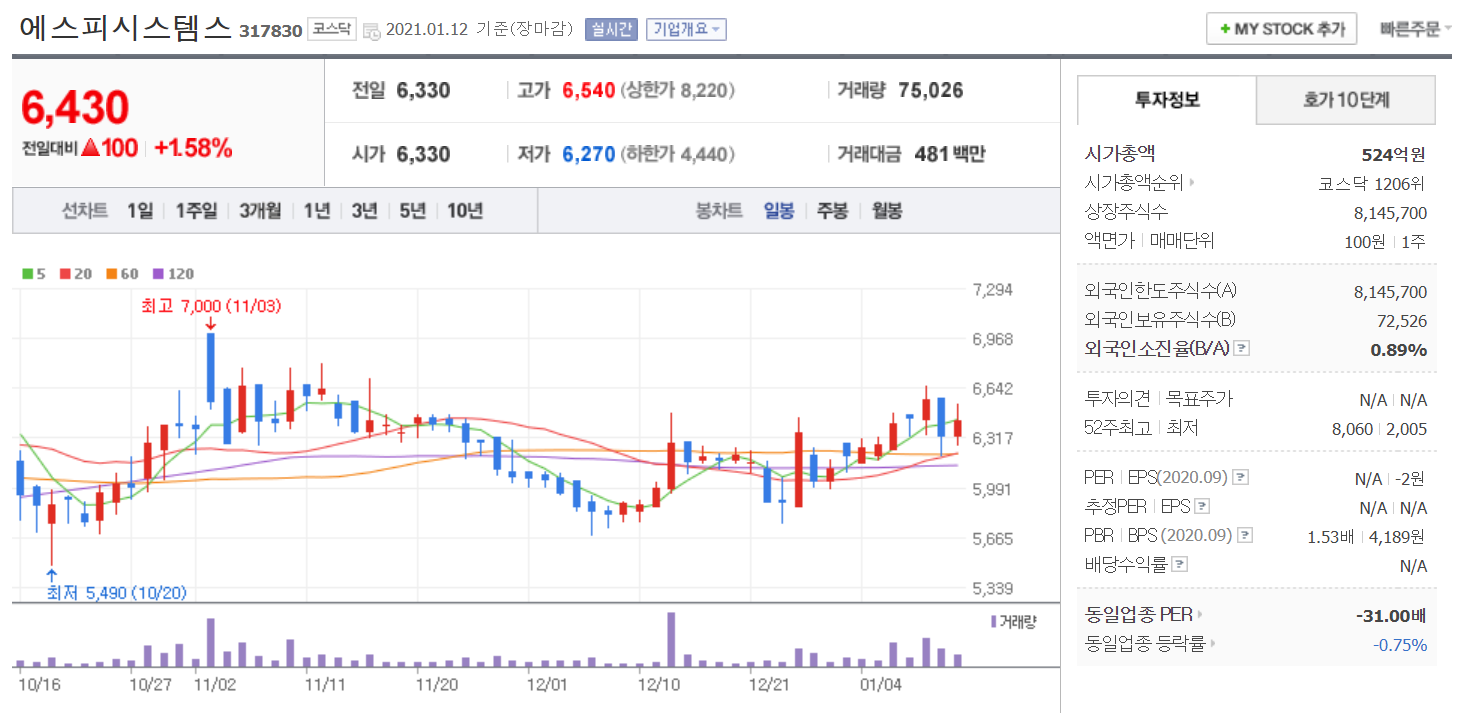Switch to the 호가10단계 tab
This screenshot has height=713, width=1457.
click(1345, 100)
